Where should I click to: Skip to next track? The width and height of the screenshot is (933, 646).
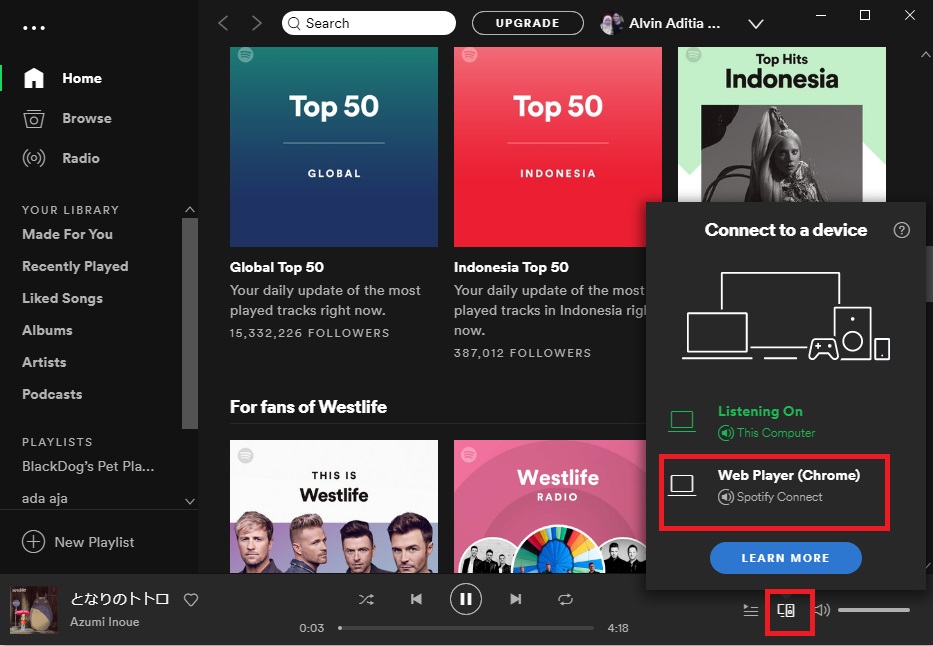pos(515,599)
